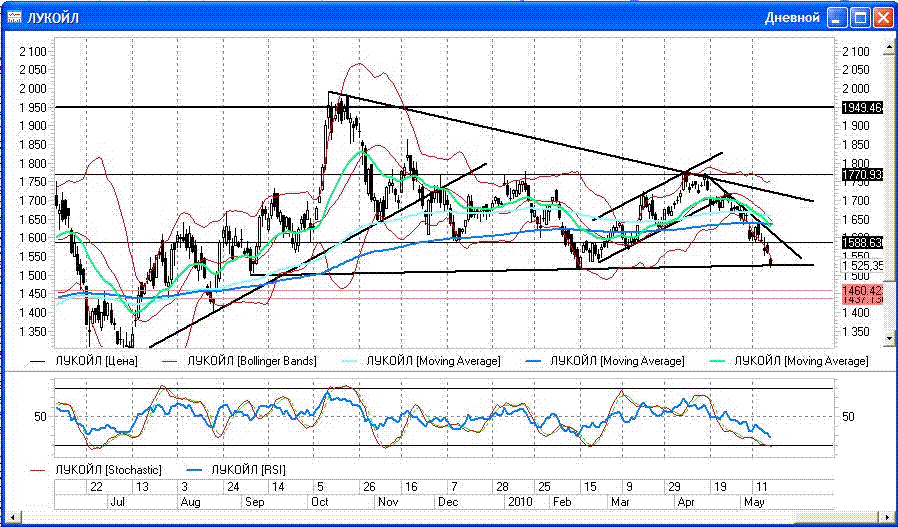Click the ЛУКОЙЛ title text
Image resolution: width=898 pixels, height=527 pixels.
pos(53,18)
